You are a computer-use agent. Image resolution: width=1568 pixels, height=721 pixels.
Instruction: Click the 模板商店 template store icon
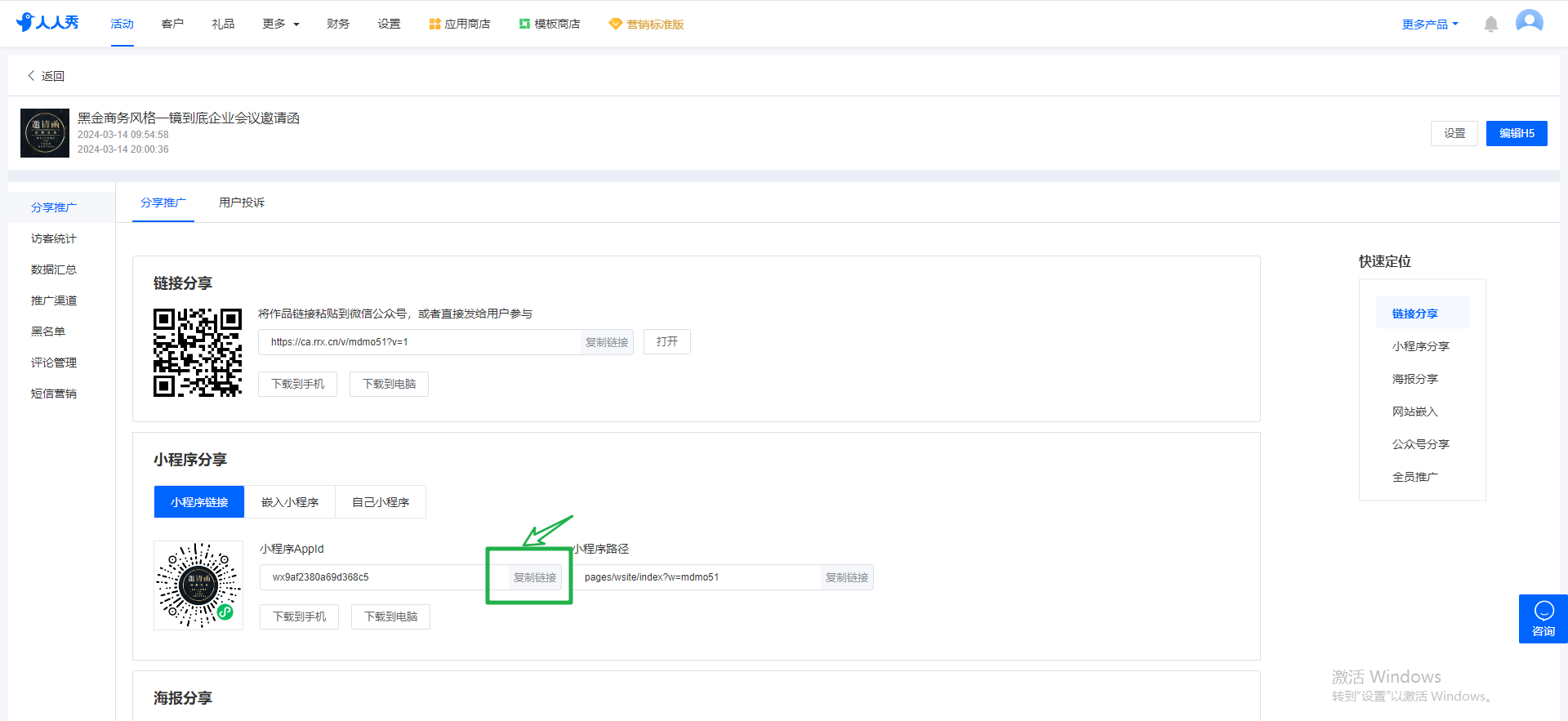524,24
